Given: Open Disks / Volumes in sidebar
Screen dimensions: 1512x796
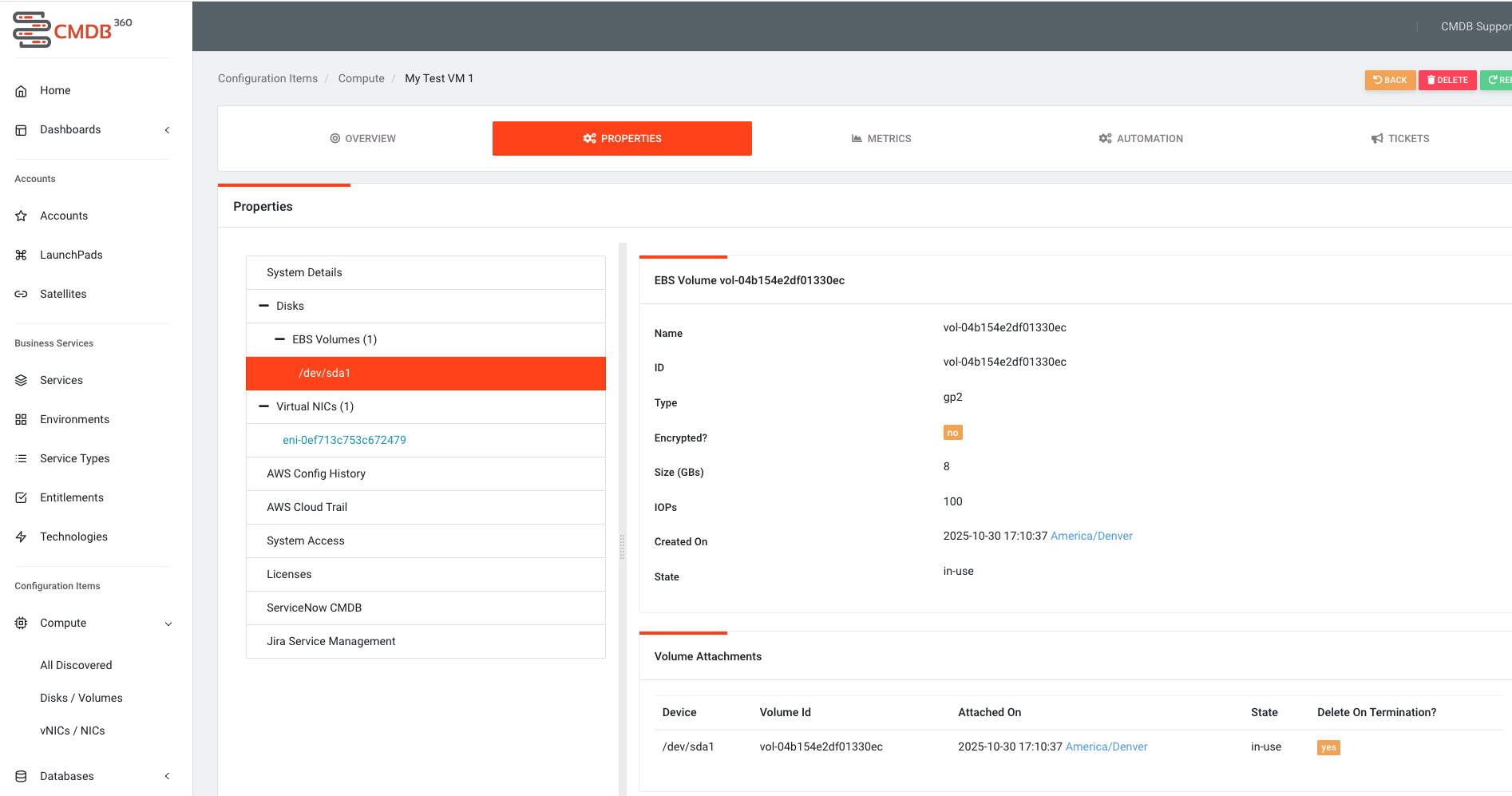Looking at the screenshot, I should click(x=81, y=699).
